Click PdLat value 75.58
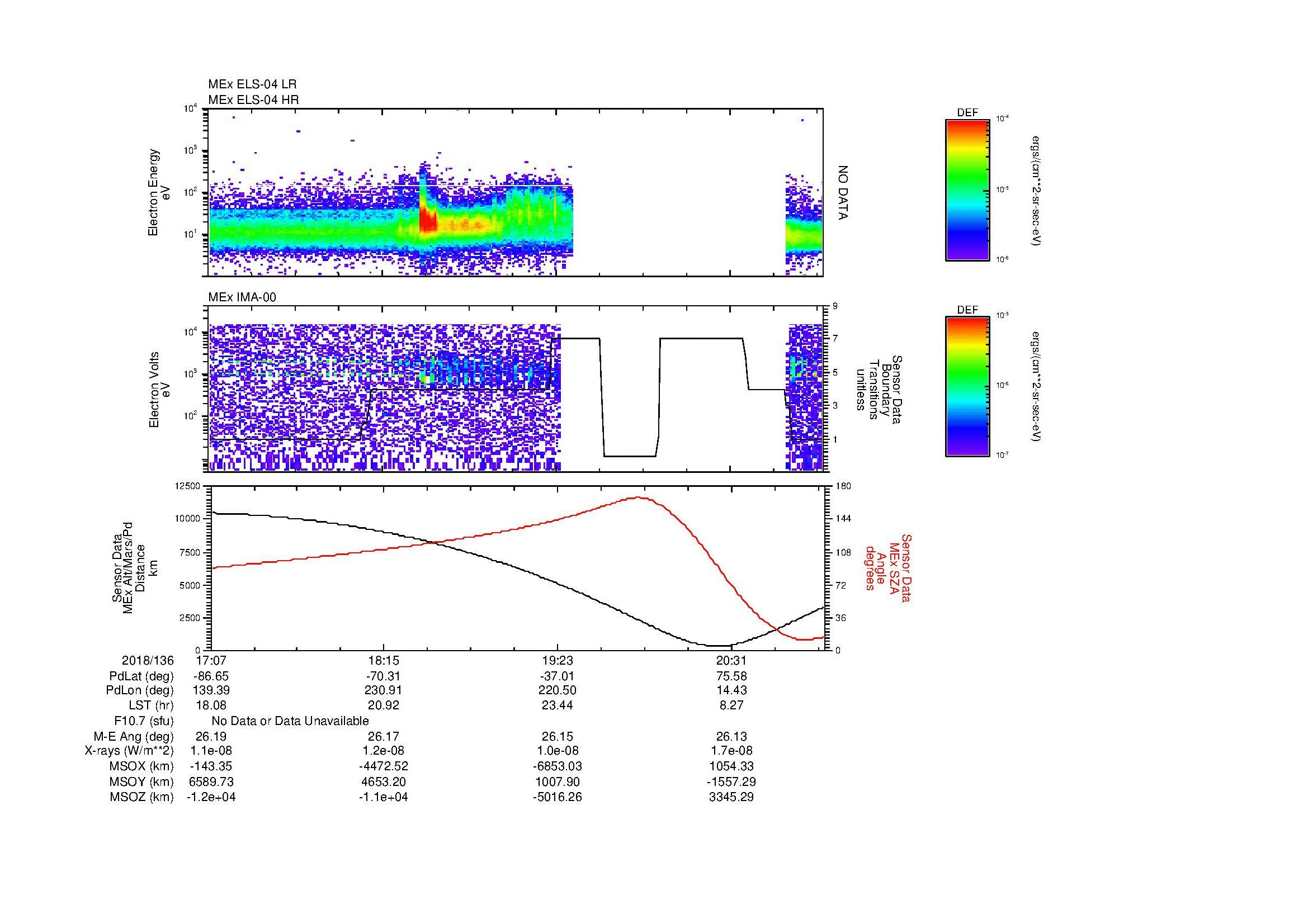Viewport: 1308px width, 924px height. pos(731,676)
